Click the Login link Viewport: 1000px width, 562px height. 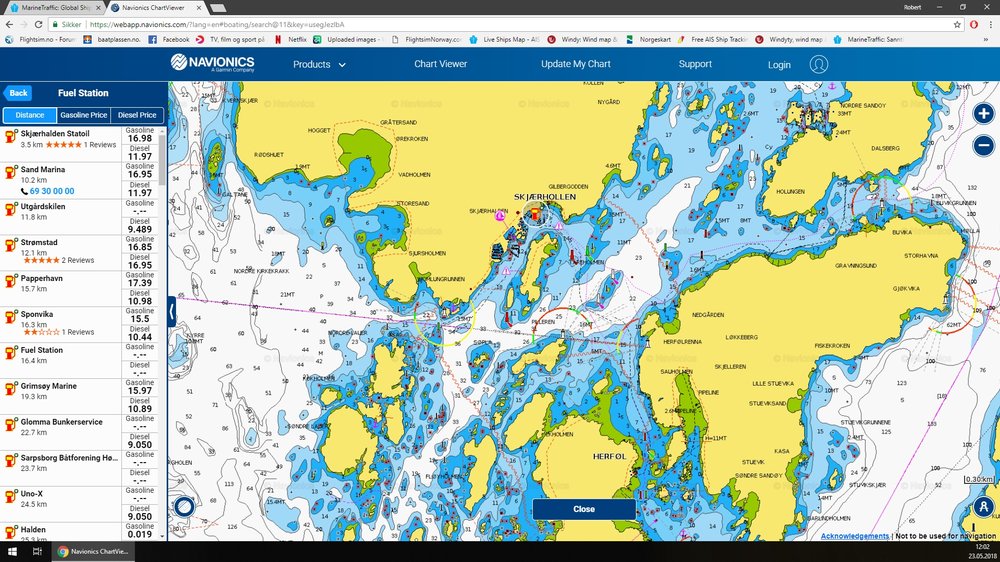click(x=779, y=64)
